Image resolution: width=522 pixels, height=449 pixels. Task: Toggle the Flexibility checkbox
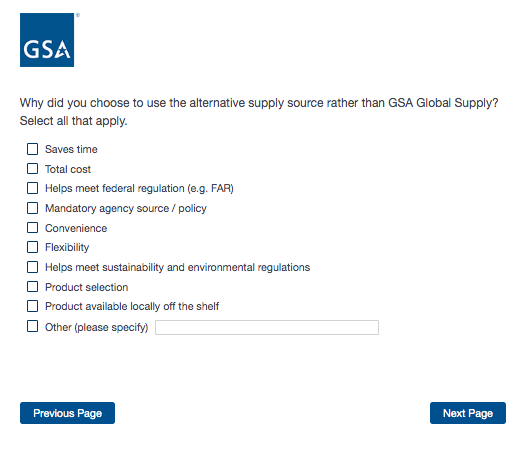click(32, 247)
